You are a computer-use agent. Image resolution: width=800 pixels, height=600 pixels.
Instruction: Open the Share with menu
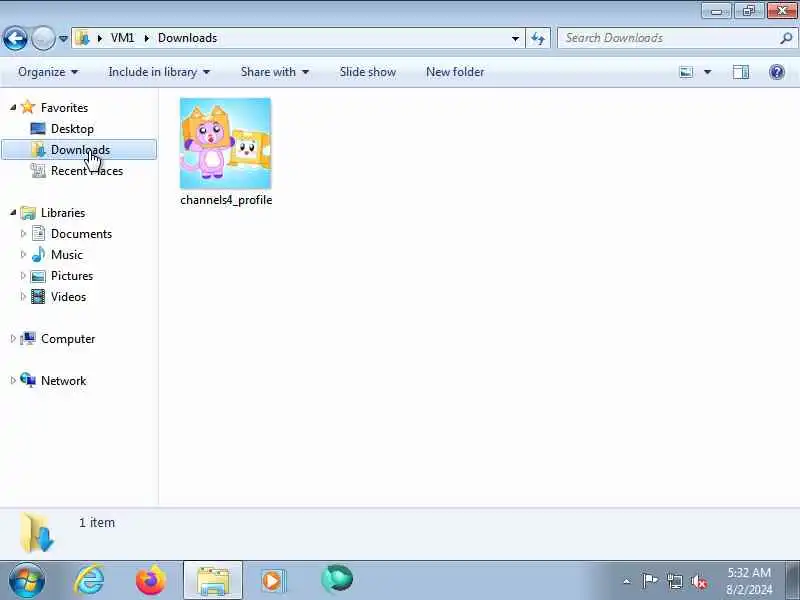point(274,72)
